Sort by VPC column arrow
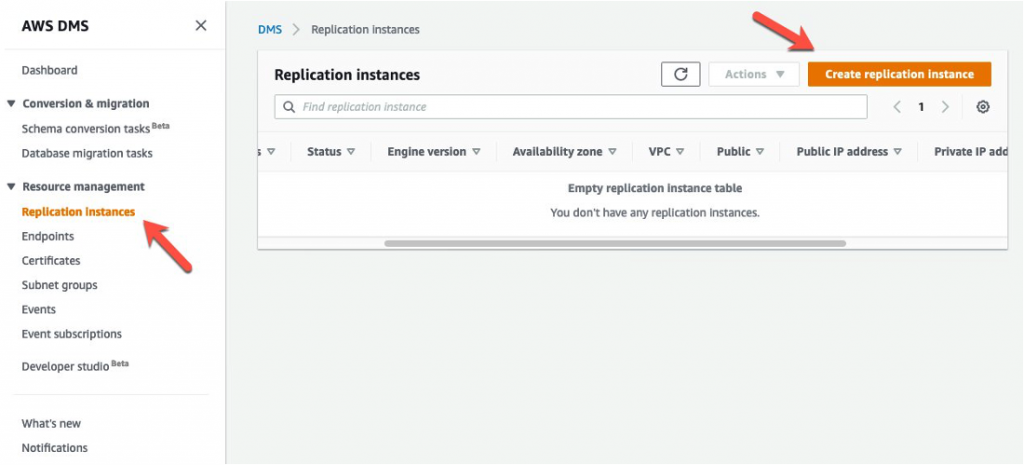 pos(680,152)
